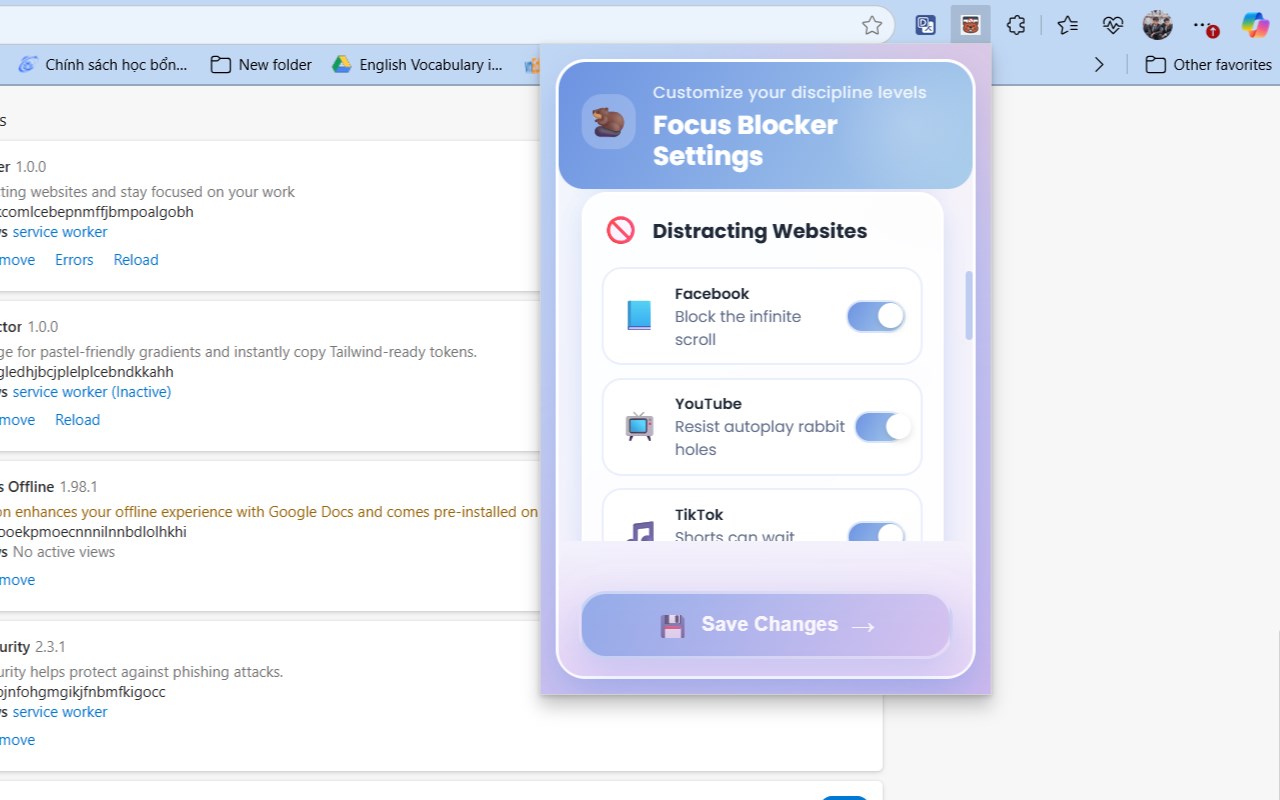
Task: Open the translate extension icon in toolbar
Action: tap(925, 25)
